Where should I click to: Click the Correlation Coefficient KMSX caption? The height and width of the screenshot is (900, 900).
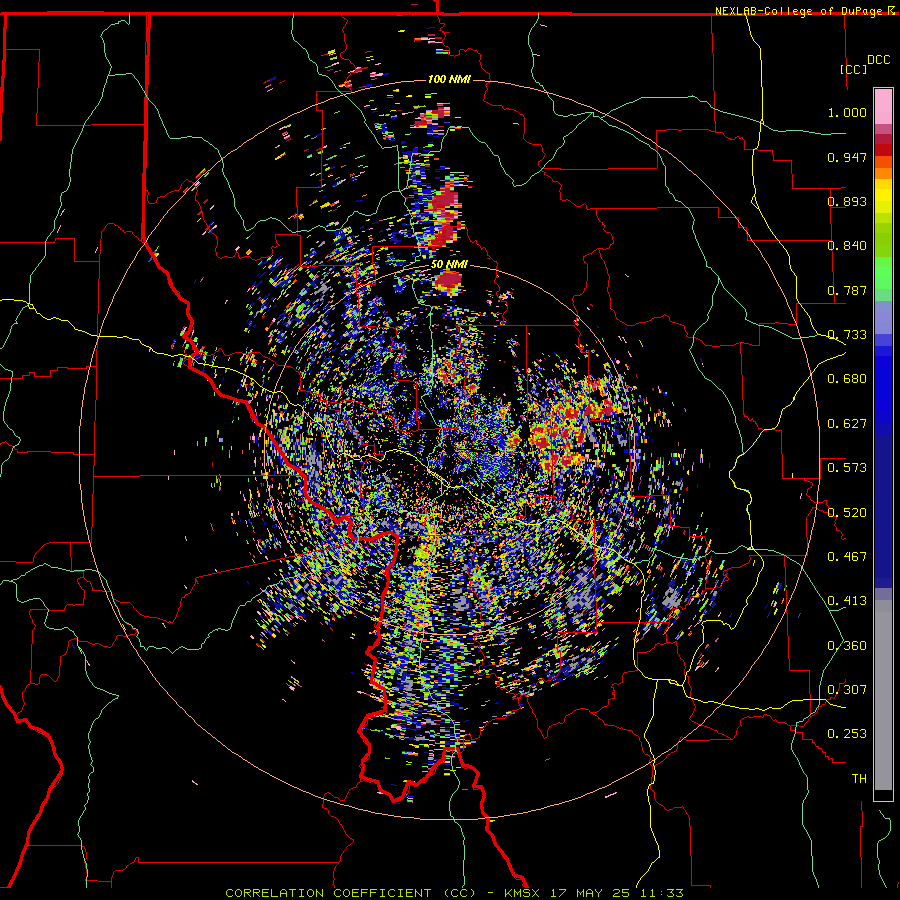[x=454, y=893]
